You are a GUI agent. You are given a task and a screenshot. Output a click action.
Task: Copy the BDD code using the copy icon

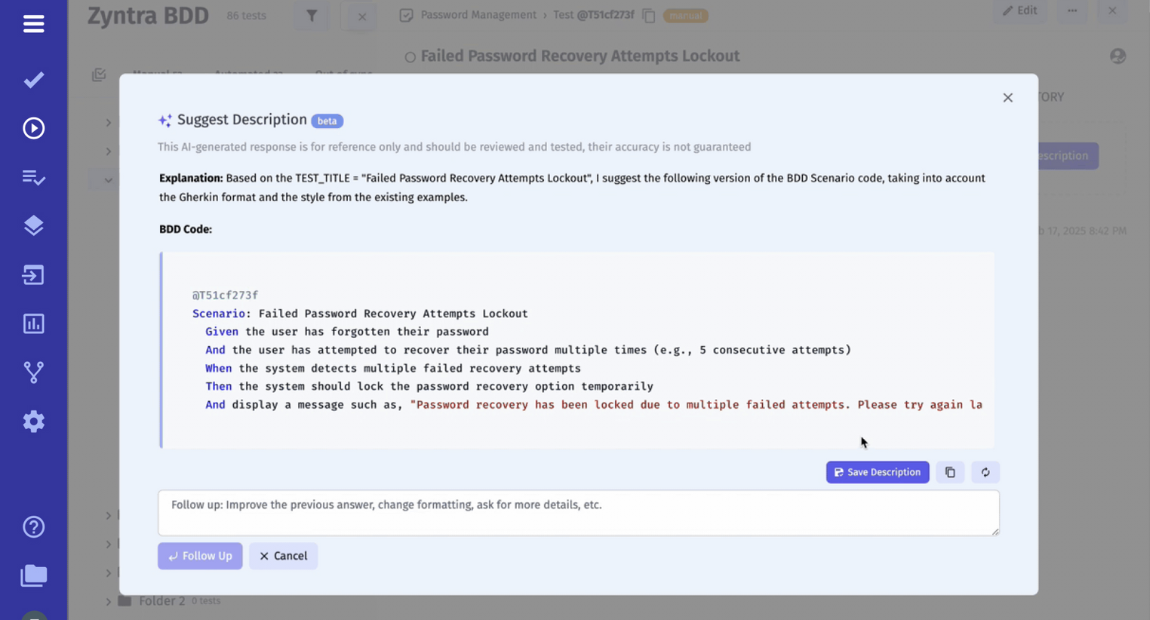click(x=949, y=472)
